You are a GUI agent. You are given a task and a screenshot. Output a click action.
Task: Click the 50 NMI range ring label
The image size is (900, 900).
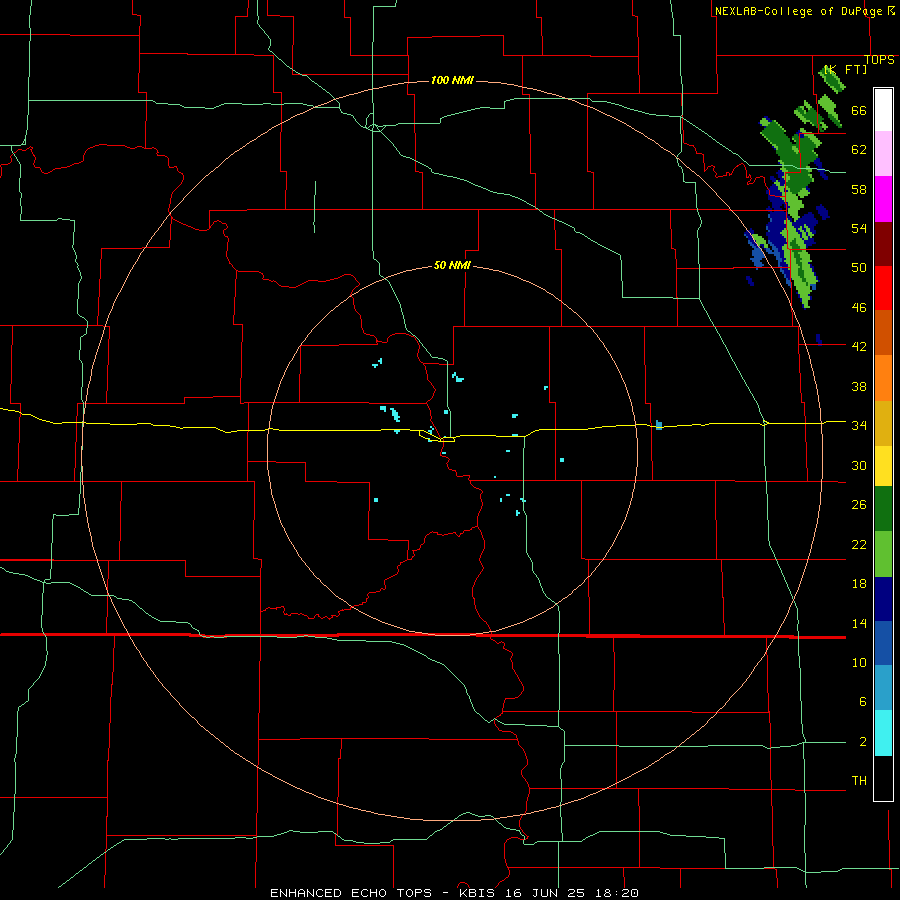[x=452, y=265]
